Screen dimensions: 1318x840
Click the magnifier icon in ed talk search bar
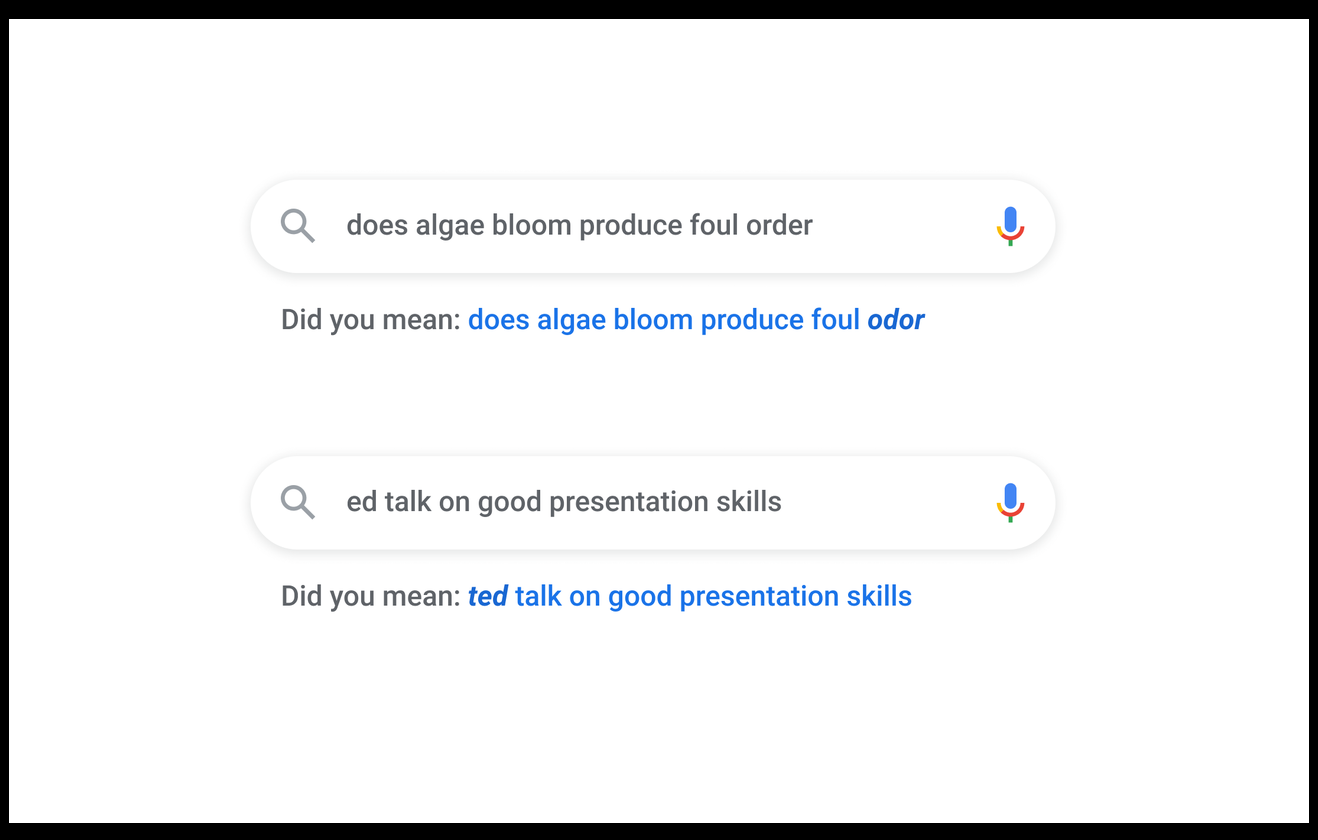point(298,502)
